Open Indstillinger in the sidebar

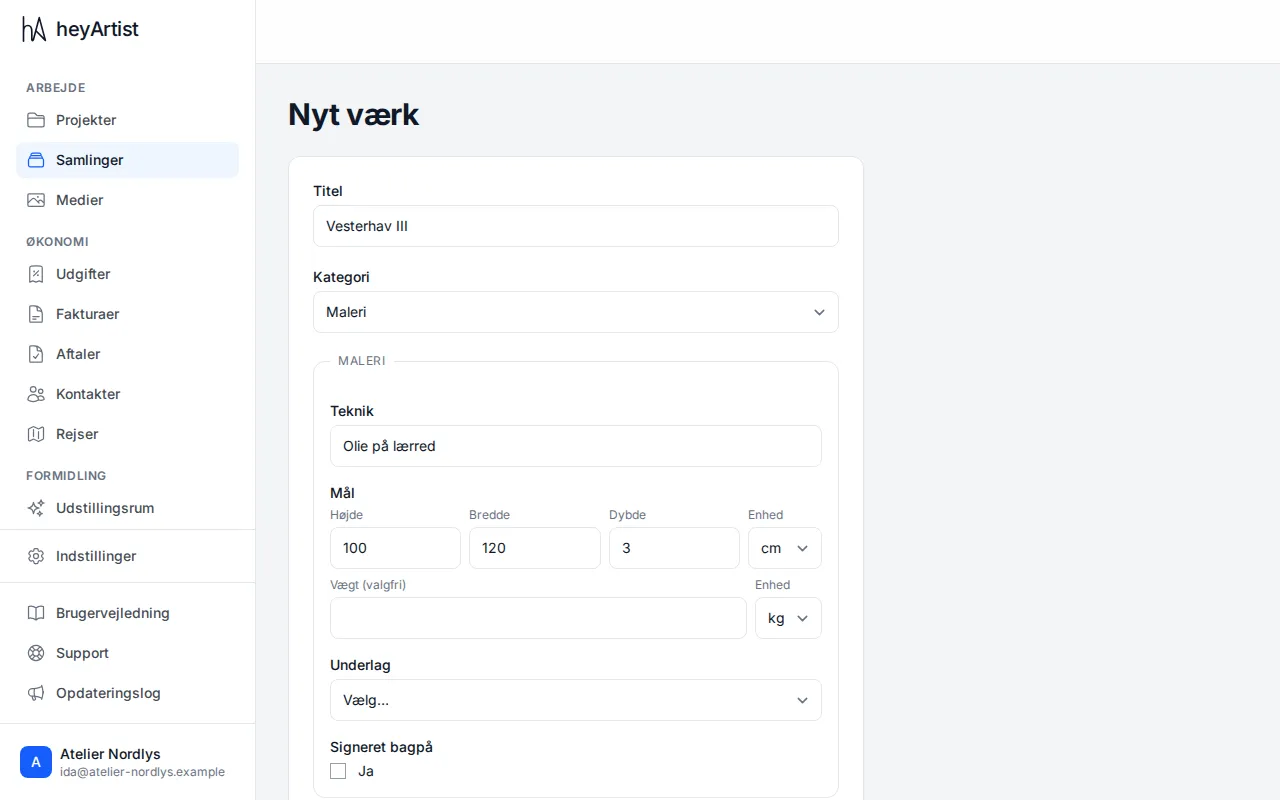(127, 556)
